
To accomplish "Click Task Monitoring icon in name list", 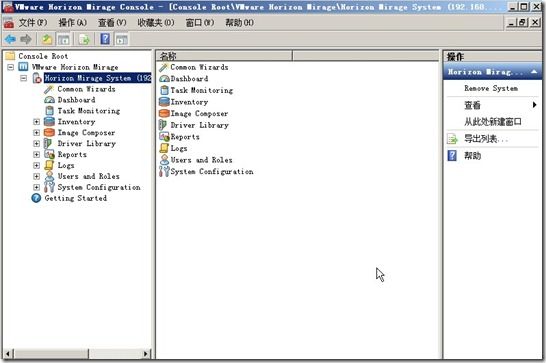I will [164, 90].
